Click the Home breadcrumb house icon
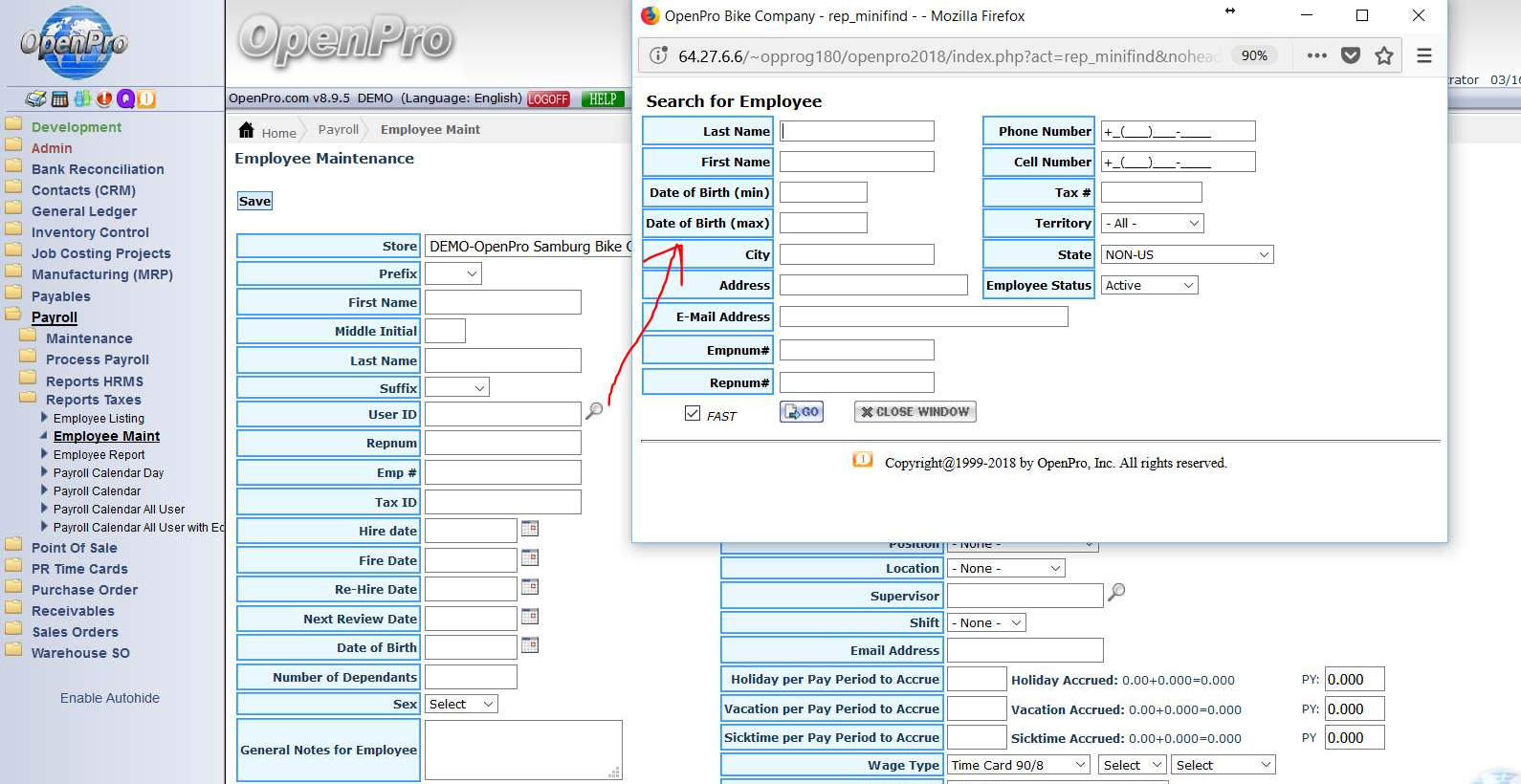The image size is (1521, 784). [x=247, y=130]
